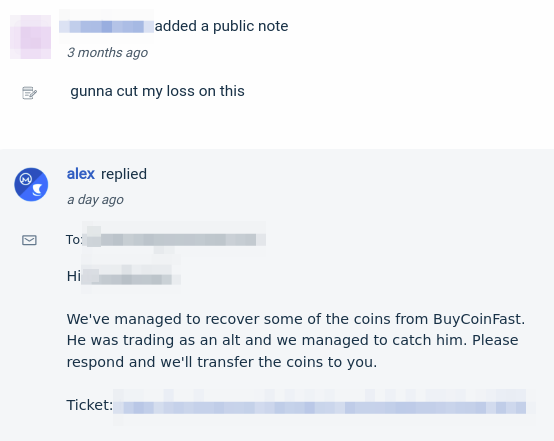Click the public note pencil icon
Screen dimensions: 554x441
point(29,93)
